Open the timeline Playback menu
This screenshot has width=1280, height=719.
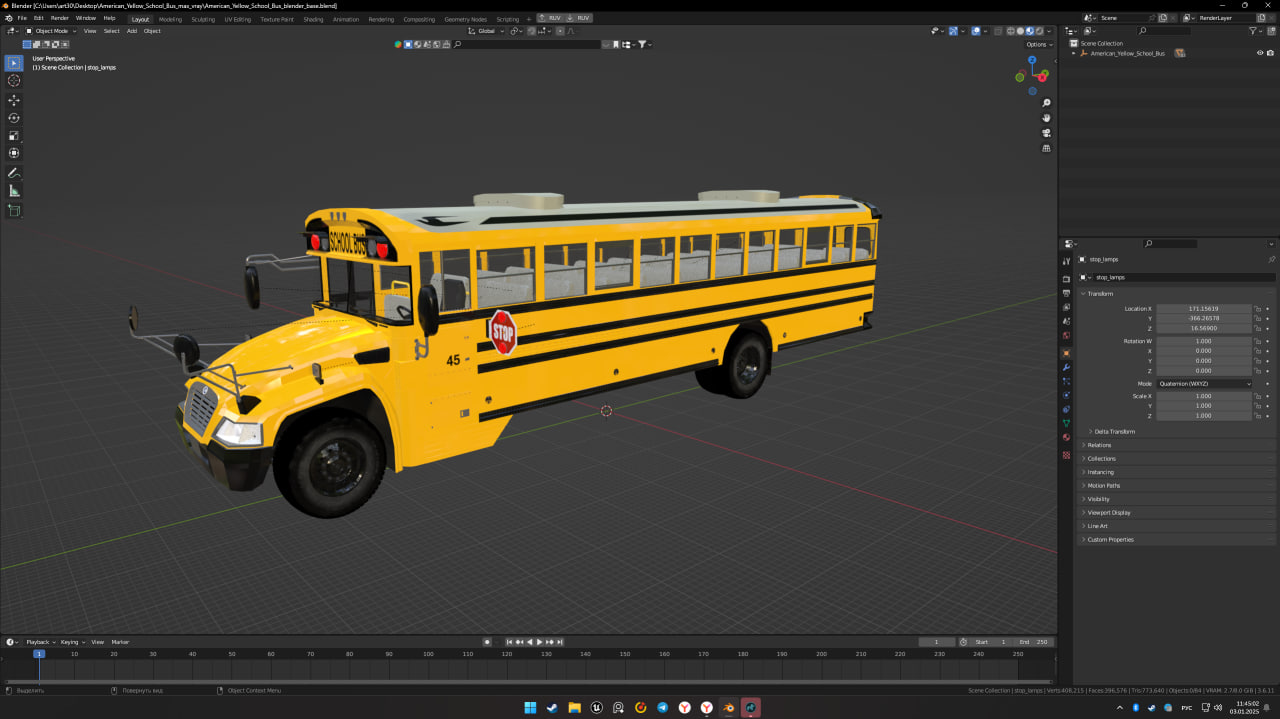click(x=40, y=642)
